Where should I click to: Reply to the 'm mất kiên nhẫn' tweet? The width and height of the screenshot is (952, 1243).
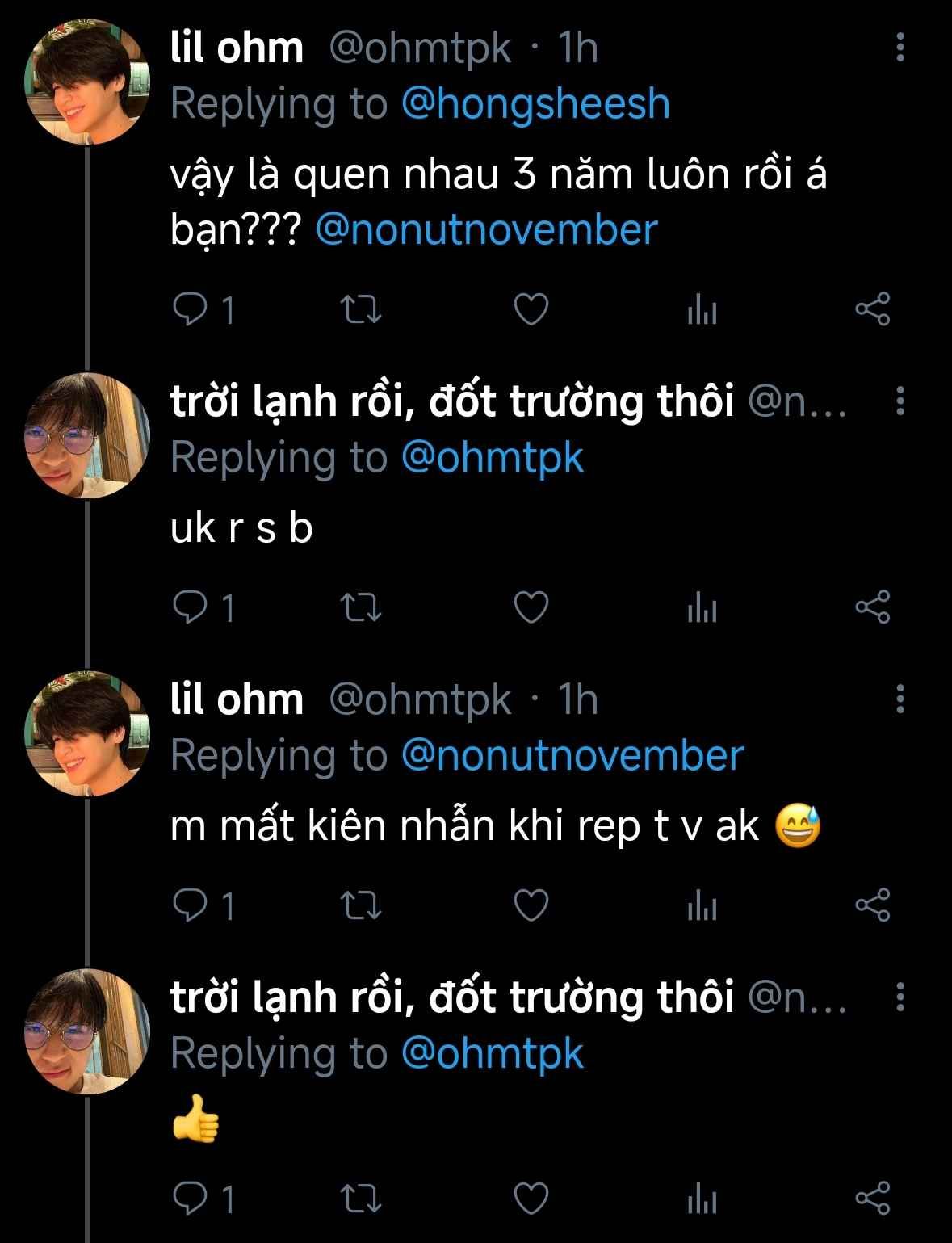click(x=191, y=905)
